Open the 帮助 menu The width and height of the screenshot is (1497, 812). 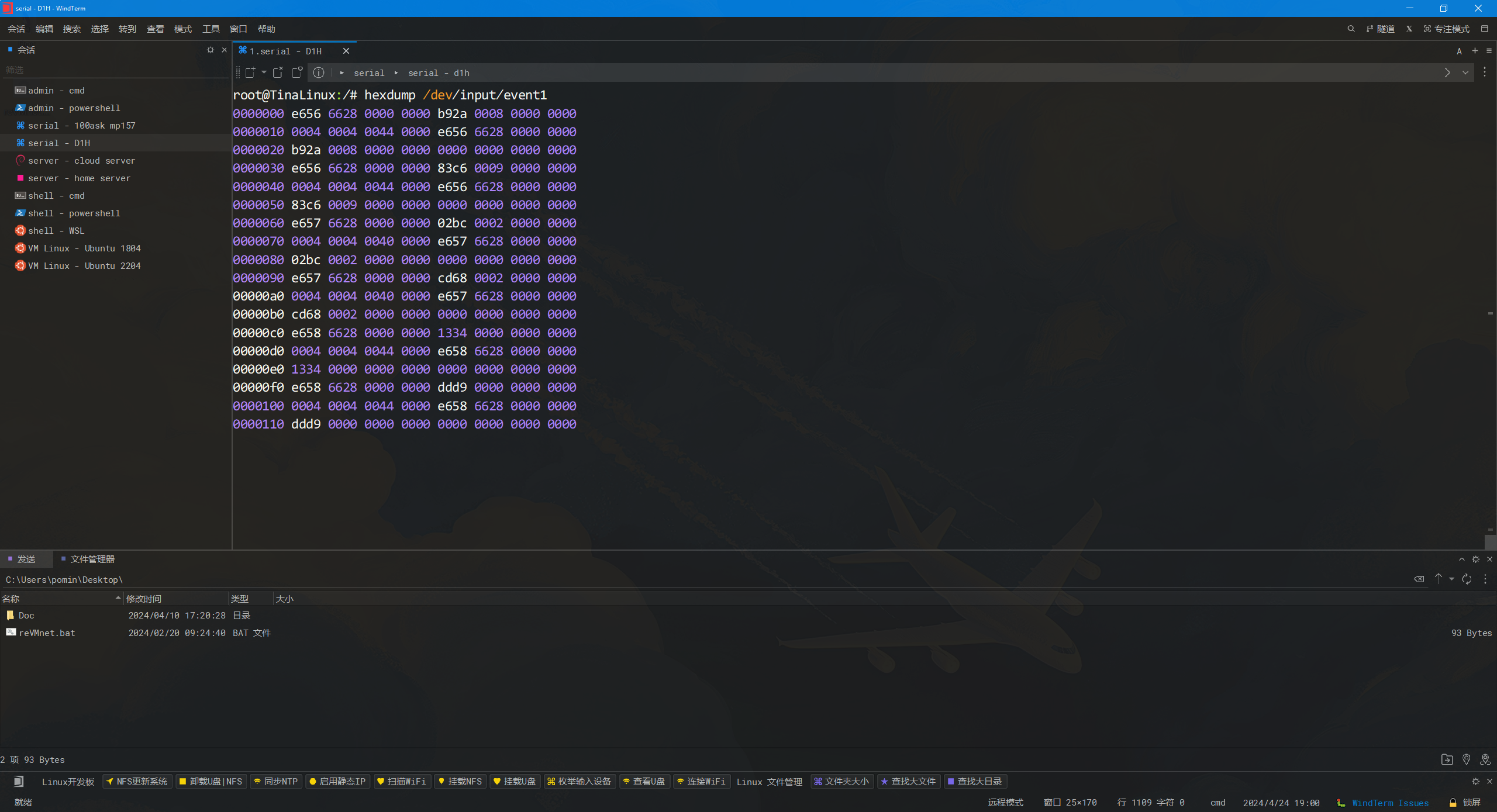coord(267,29)
